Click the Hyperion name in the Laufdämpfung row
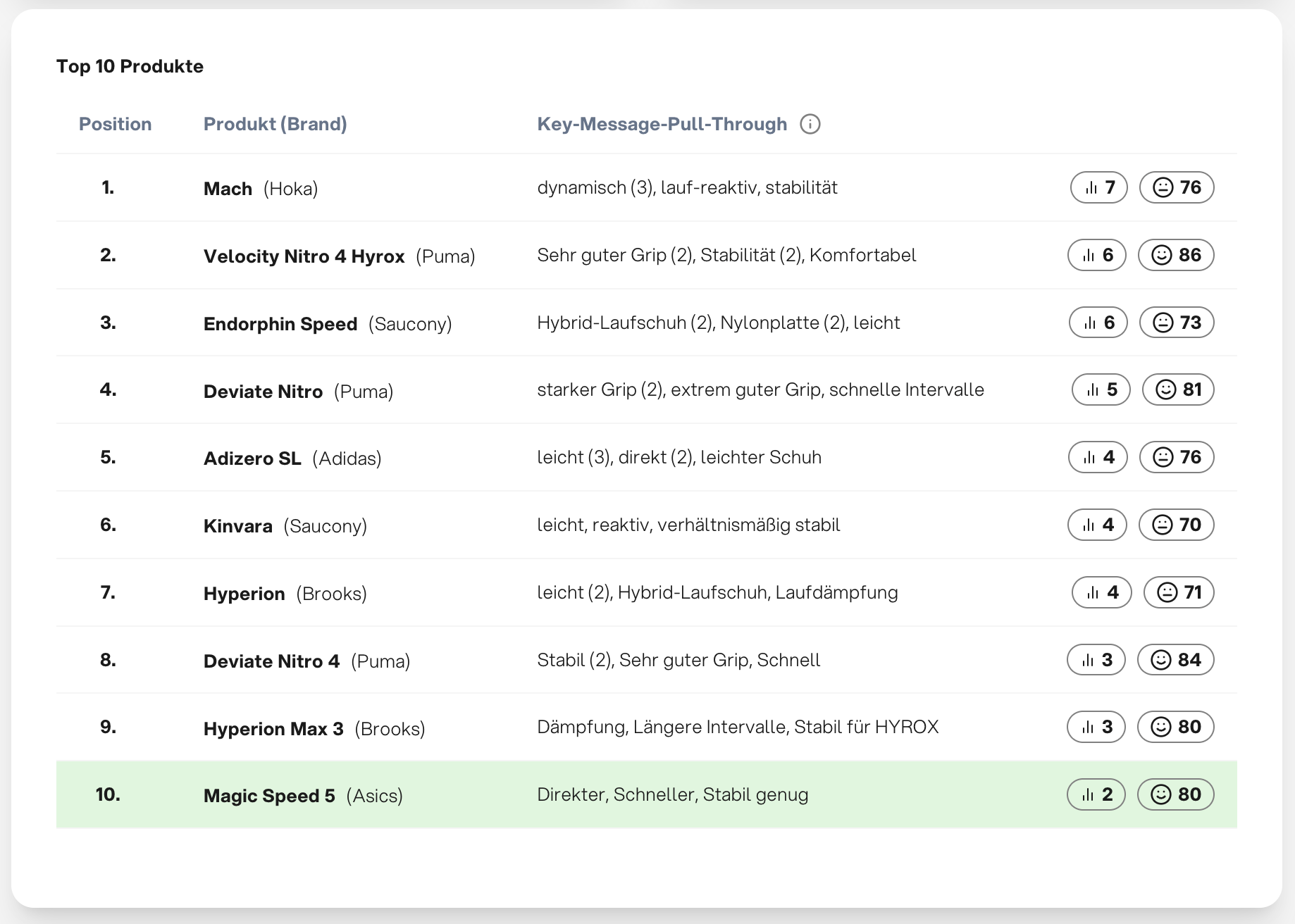1295x924 pixels. 244,594
